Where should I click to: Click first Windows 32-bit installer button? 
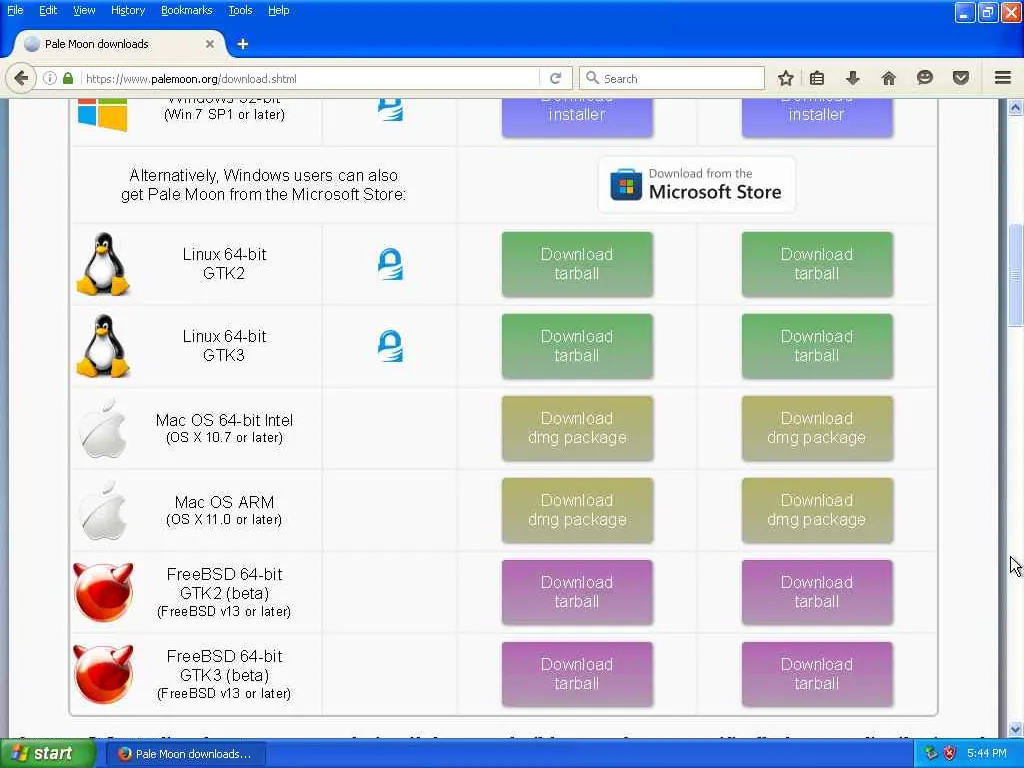click(577, 118)
